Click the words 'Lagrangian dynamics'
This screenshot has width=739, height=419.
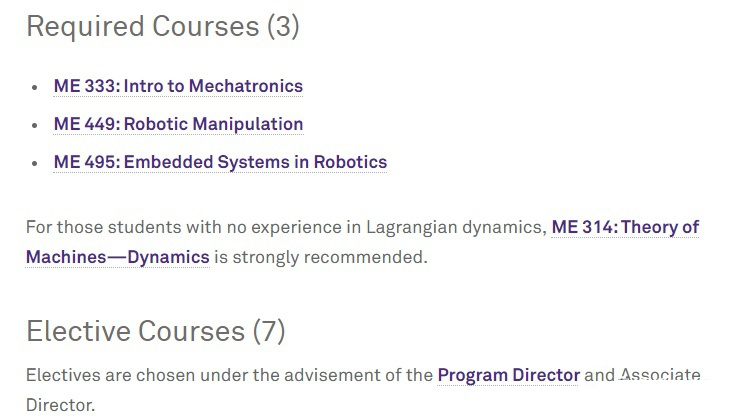click(x=456, y=227)
